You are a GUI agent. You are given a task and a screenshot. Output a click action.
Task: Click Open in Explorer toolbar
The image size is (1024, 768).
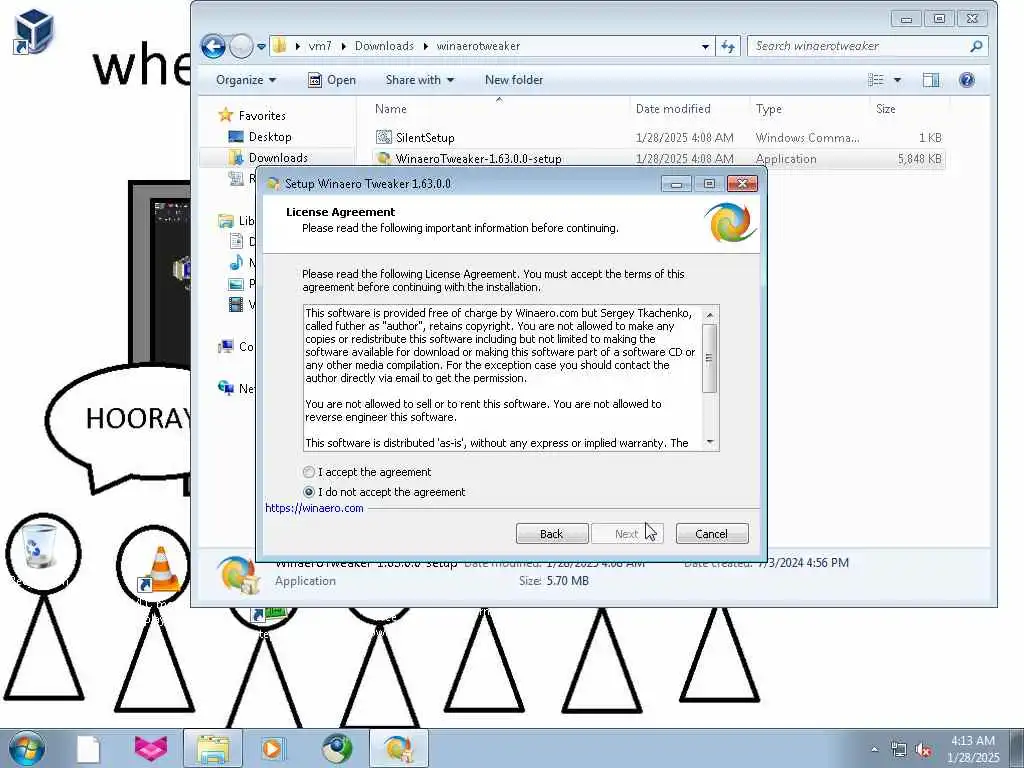[332, 80]
